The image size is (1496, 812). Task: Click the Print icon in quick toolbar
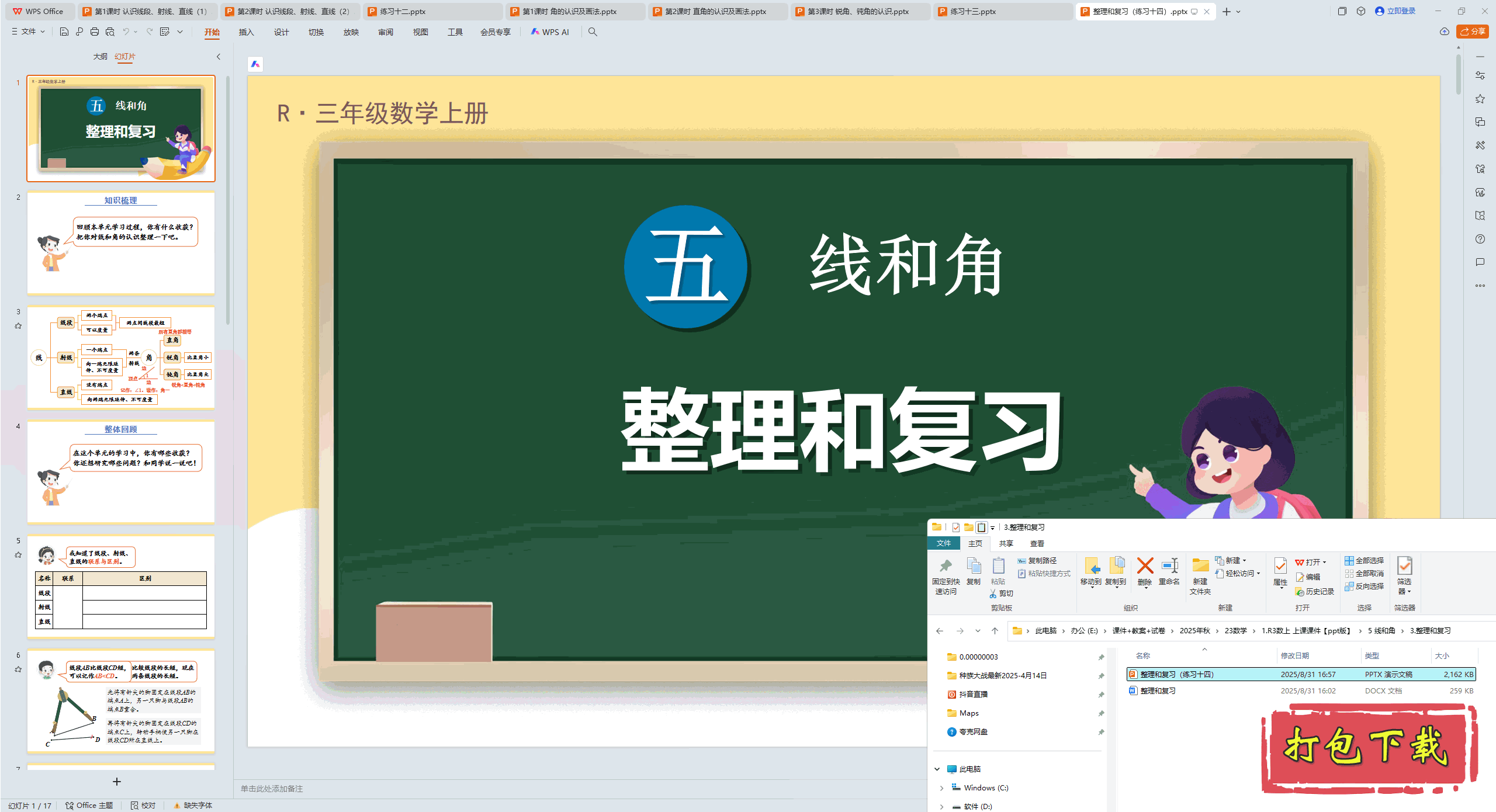coord(95,32)
